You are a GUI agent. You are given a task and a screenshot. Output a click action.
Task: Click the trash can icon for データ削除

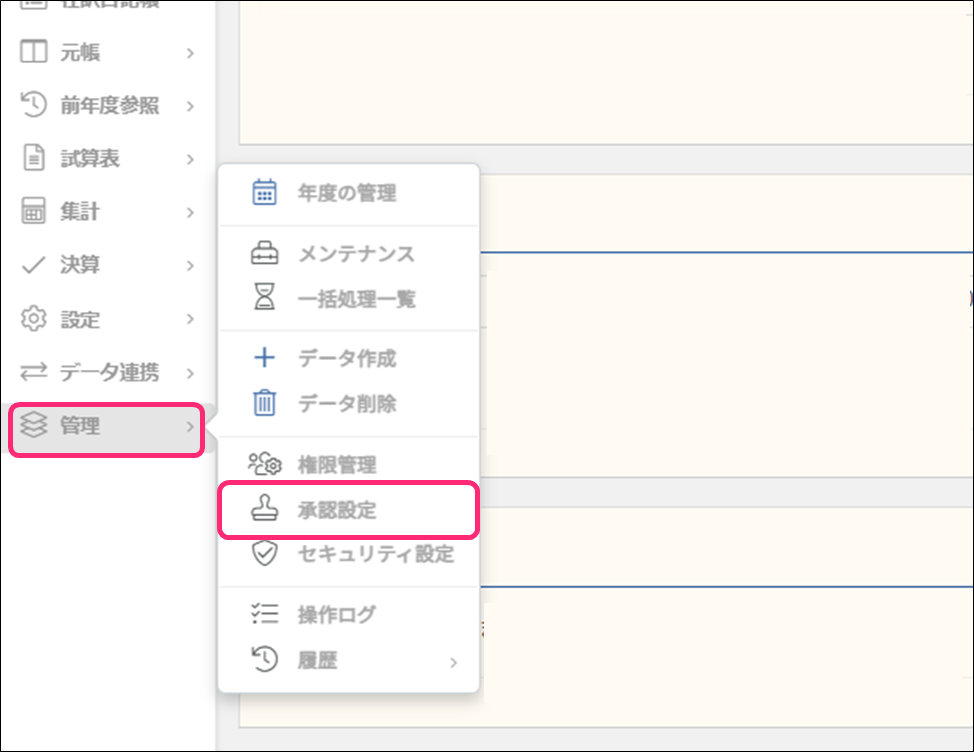coord(264,404)
